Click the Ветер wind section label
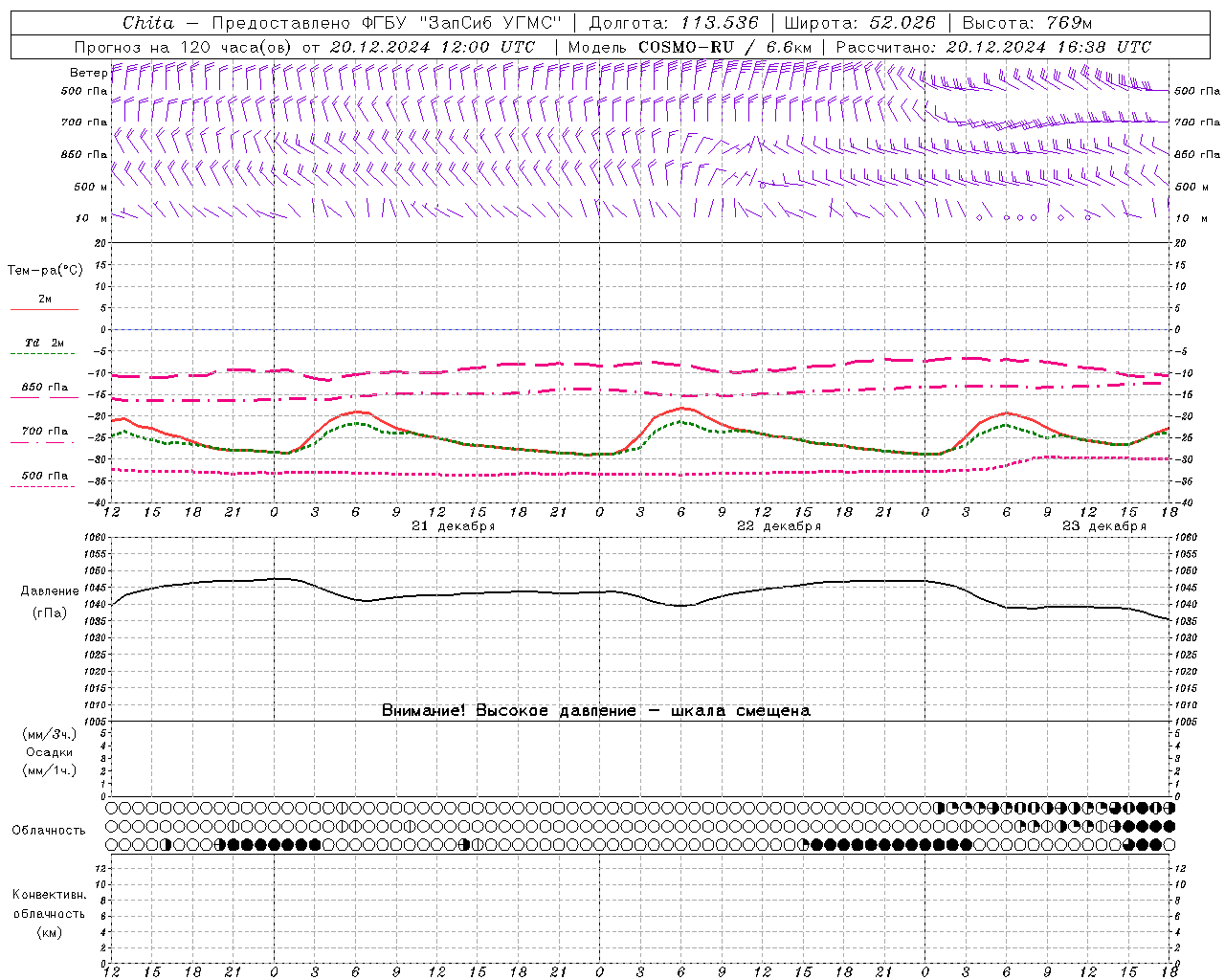The height and width of the screenshot is (980, 1225). coord(88,73)
